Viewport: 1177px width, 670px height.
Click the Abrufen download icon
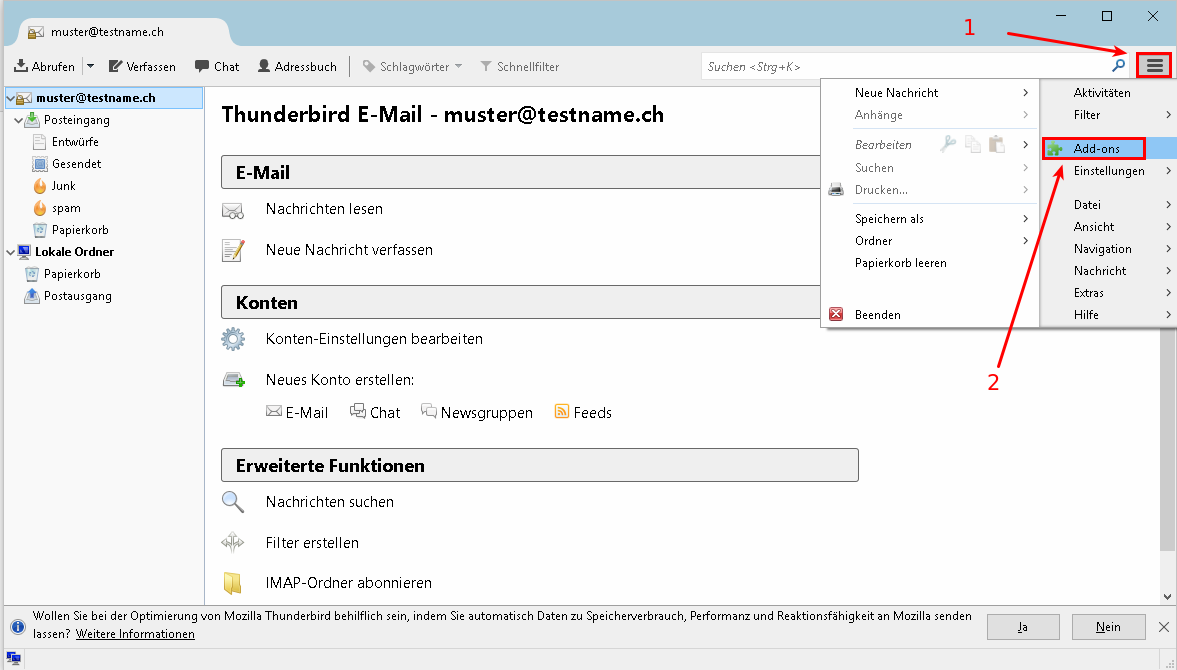(x=21, y=66)
